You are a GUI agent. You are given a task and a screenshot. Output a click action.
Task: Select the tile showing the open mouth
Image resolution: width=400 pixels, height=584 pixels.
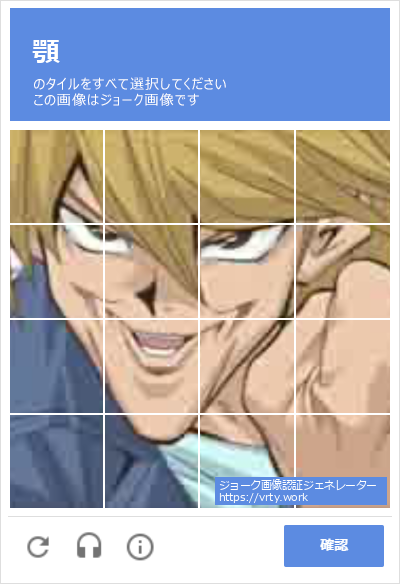[152, 366]
